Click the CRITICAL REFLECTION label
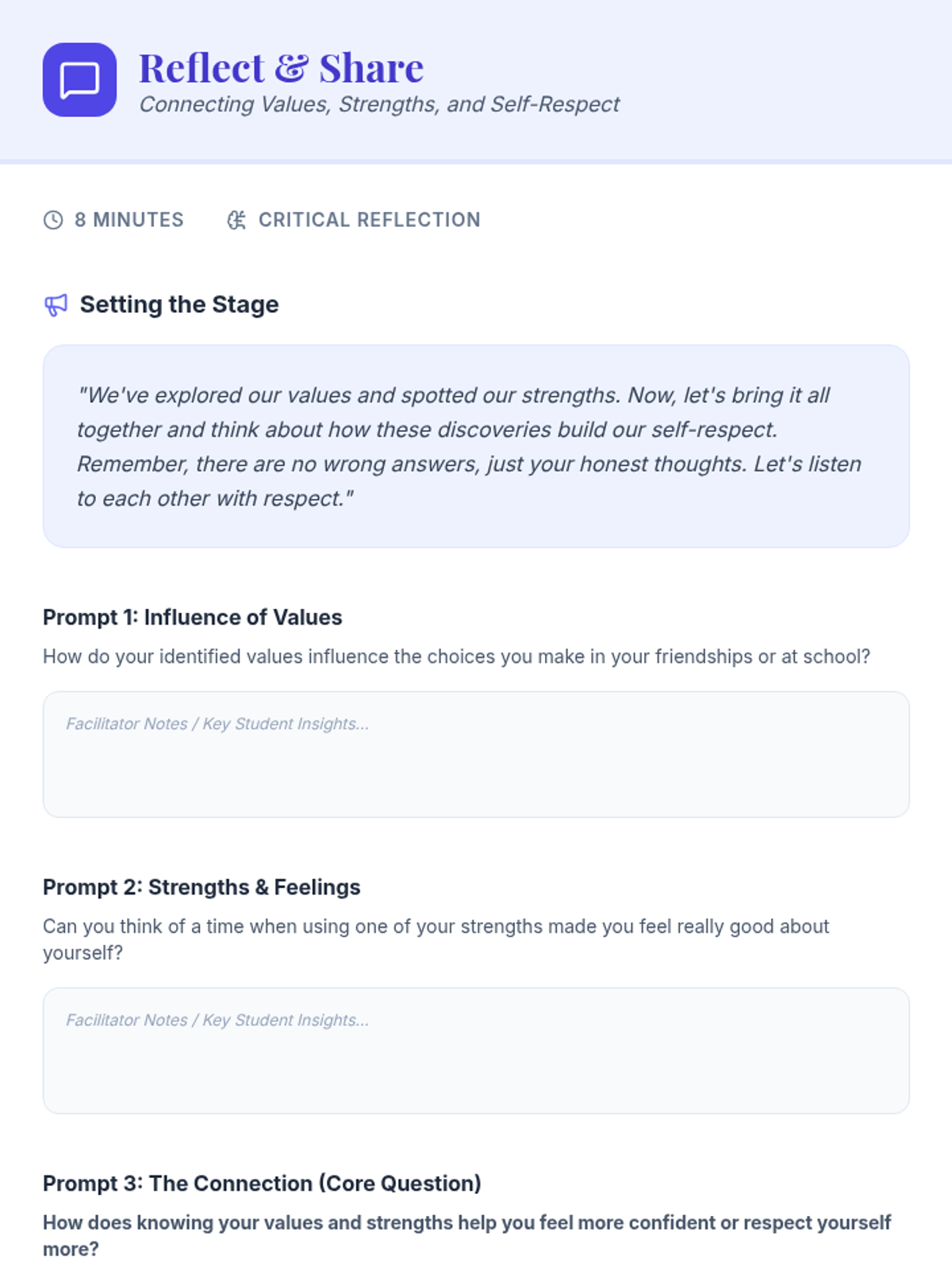Screen dimensions: 952x1270 [369, 220]
